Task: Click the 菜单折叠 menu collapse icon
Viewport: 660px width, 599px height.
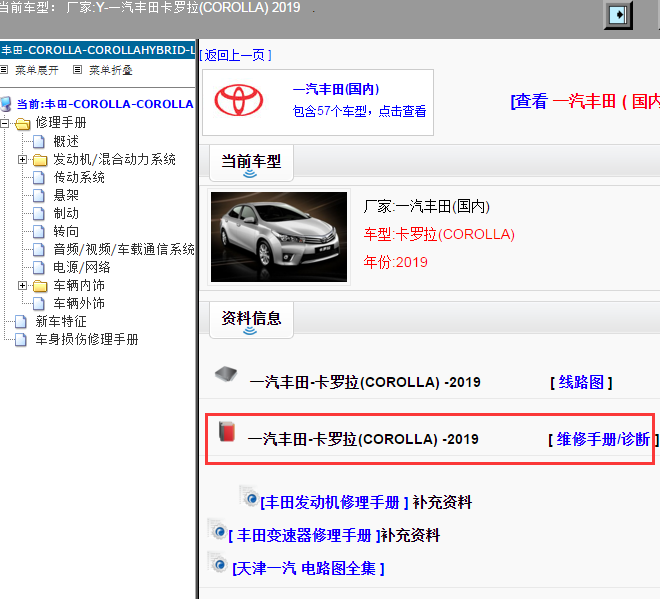Action: tap(77, 69)
